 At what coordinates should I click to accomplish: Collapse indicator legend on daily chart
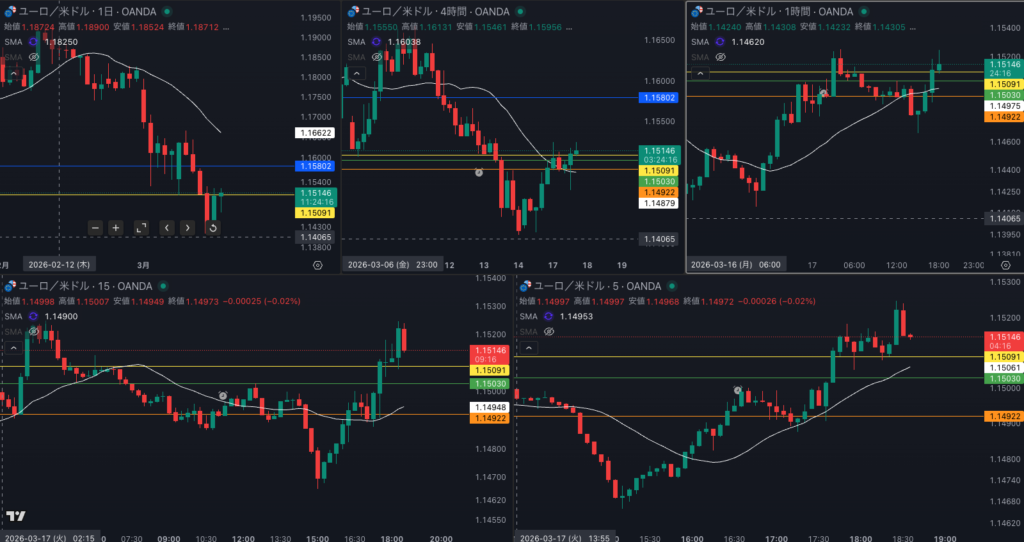(12, 73)
